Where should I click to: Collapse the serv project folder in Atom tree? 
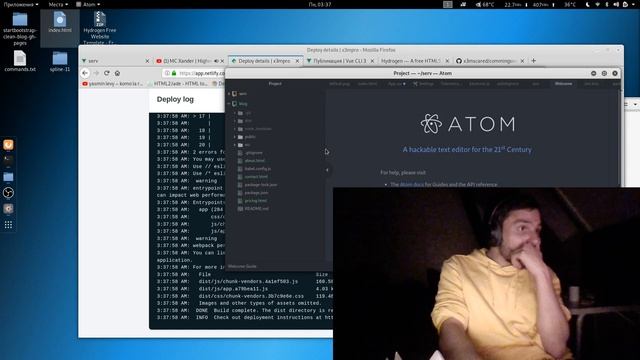click(x=239, y=94)
